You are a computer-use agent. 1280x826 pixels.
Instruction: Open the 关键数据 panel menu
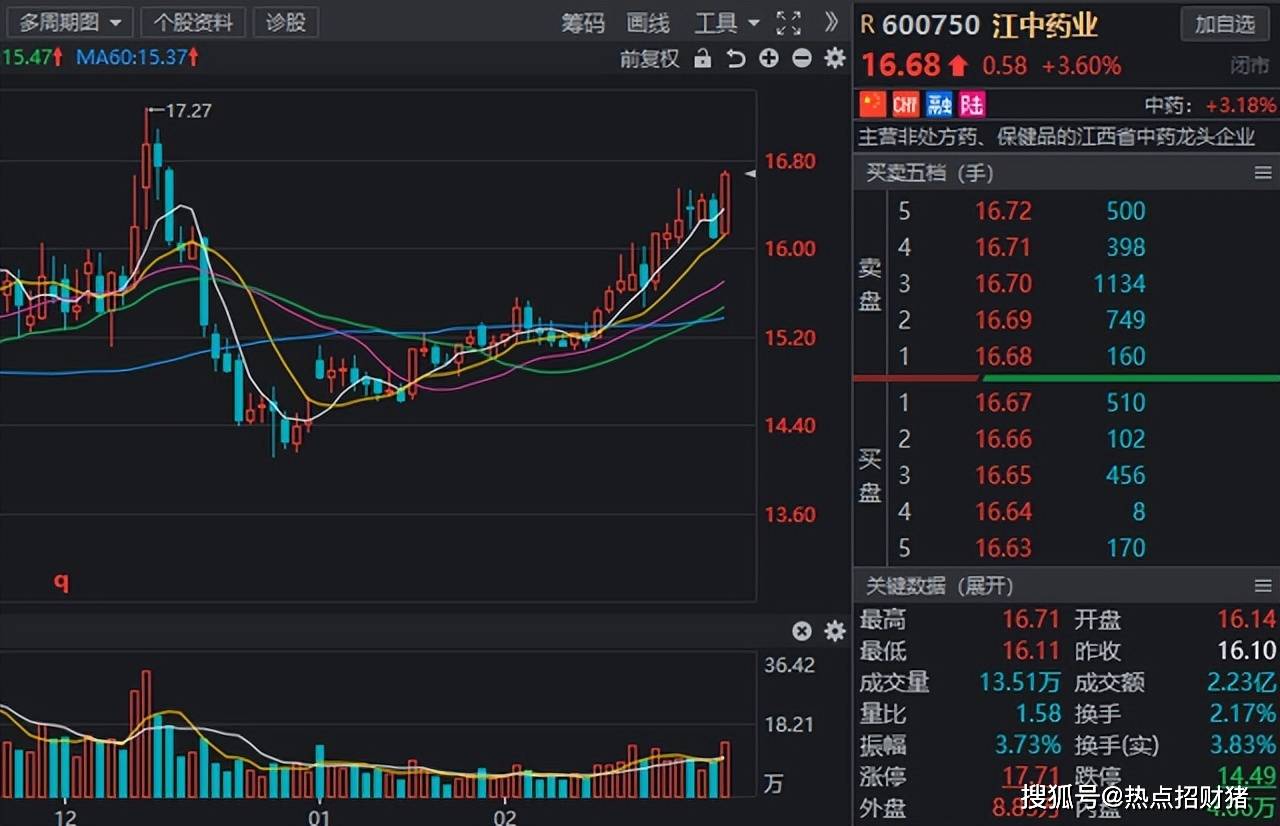[x=1263, y=586]
